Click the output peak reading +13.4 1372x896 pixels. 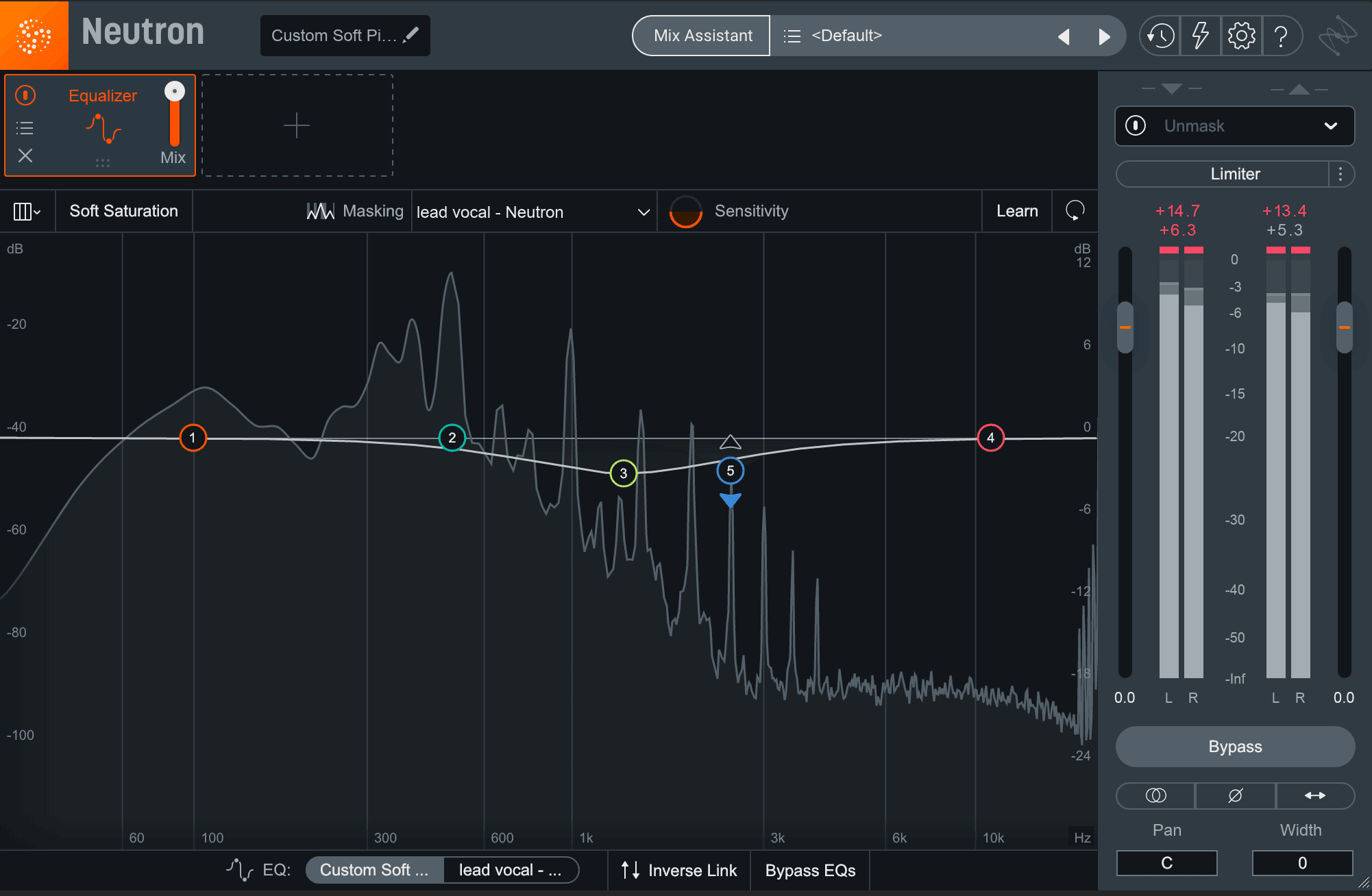click(x=1284, y=211)
